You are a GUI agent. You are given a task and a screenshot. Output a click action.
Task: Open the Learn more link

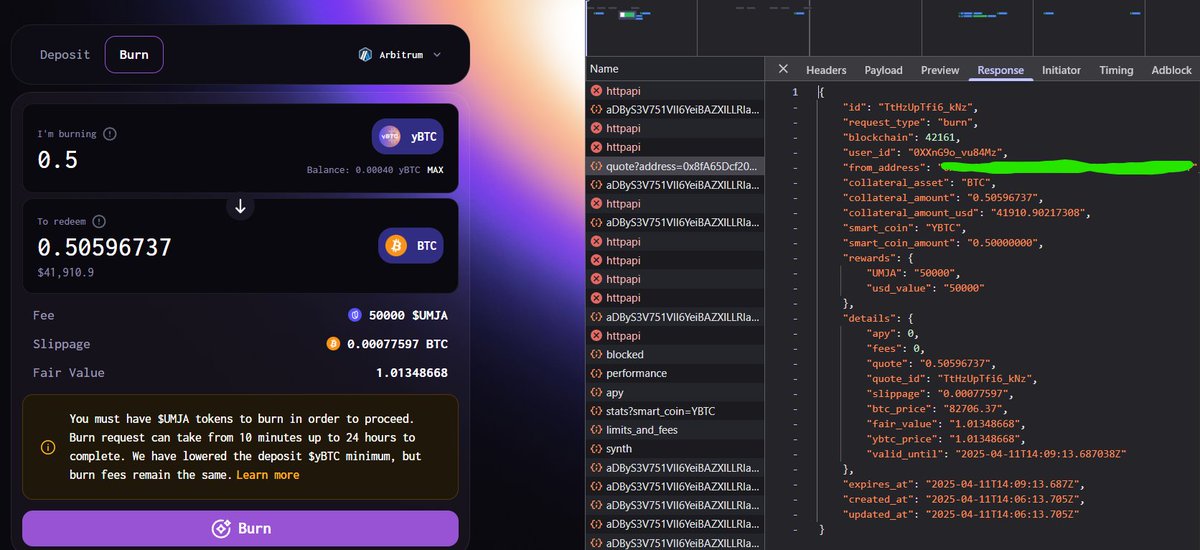pyautogui.click(x=267, y=475)
